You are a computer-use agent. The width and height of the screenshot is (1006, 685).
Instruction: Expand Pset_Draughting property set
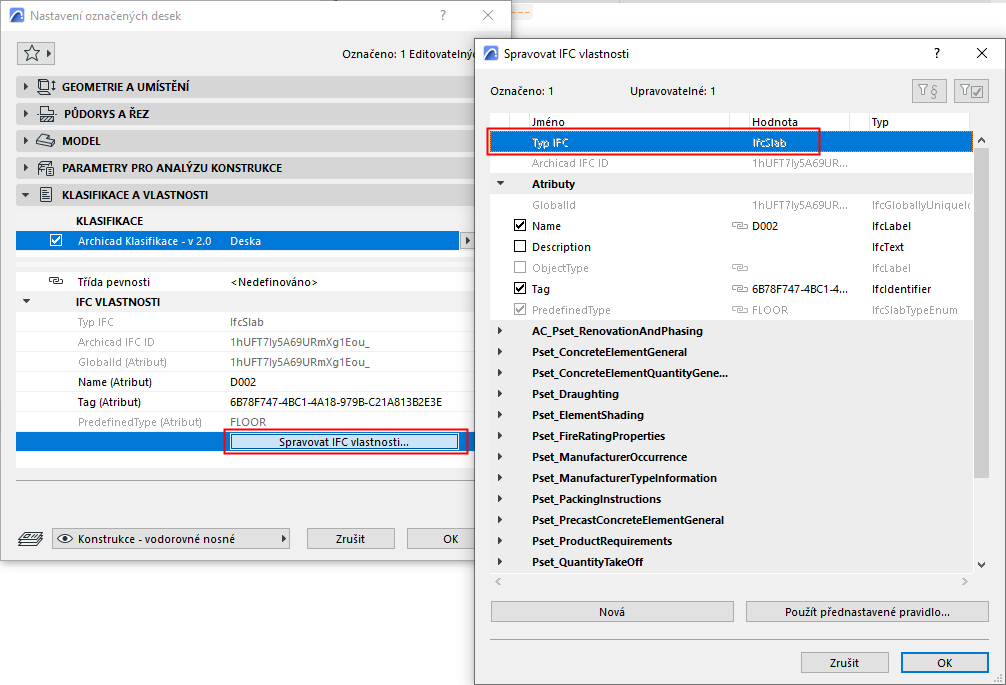(x=500, y=394)
